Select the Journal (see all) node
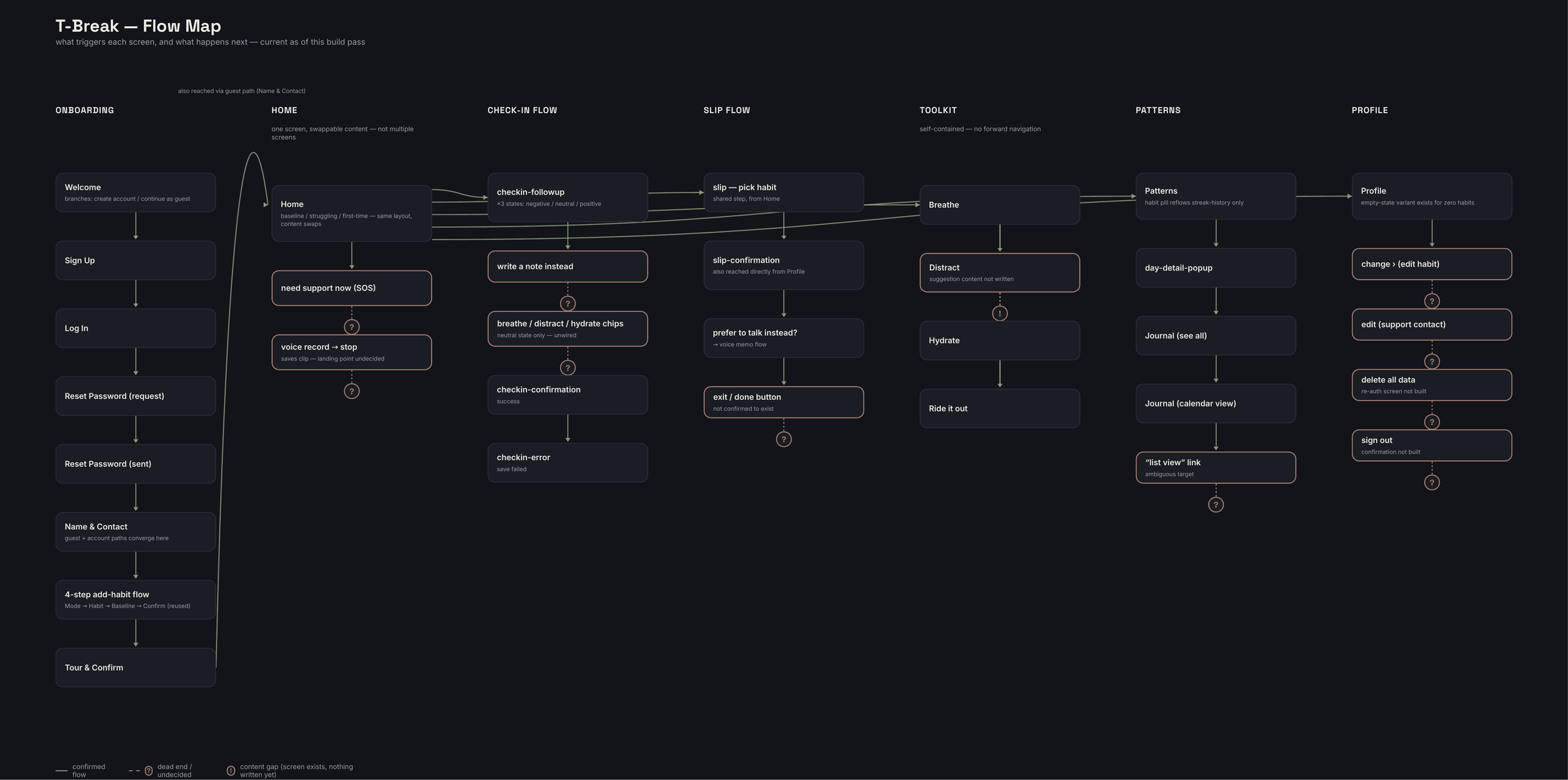 point(1216,336)
